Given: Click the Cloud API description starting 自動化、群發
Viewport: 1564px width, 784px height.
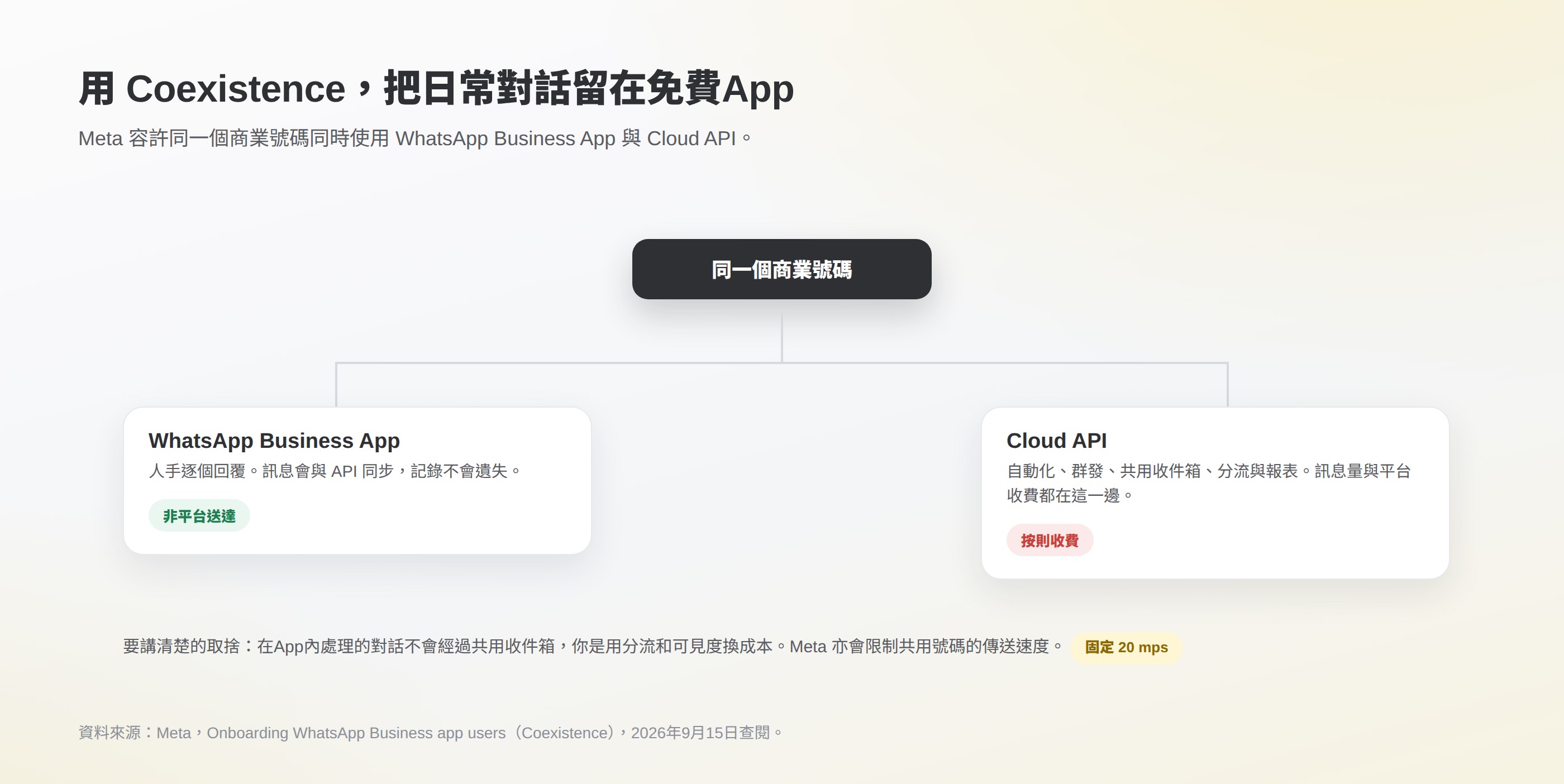Looking at the screenshot, I should pos(1209,483).
